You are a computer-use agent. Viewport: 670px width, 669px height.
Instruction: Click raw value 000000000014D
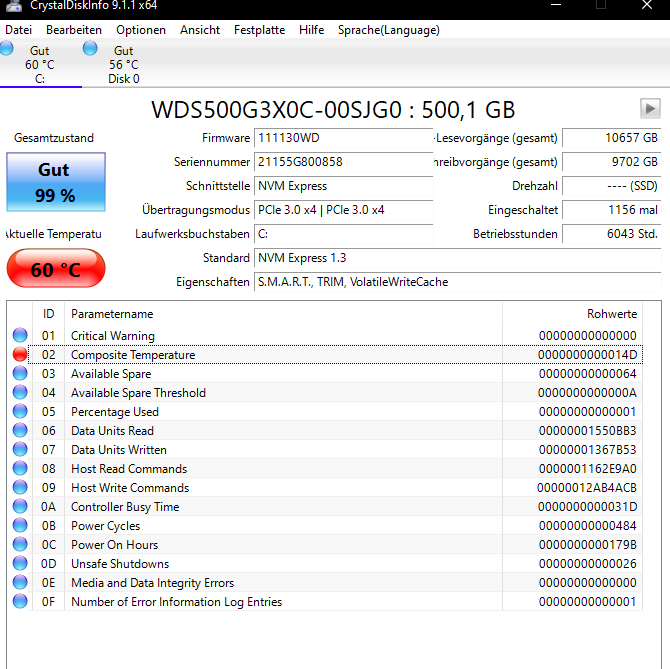coord(588,355)
